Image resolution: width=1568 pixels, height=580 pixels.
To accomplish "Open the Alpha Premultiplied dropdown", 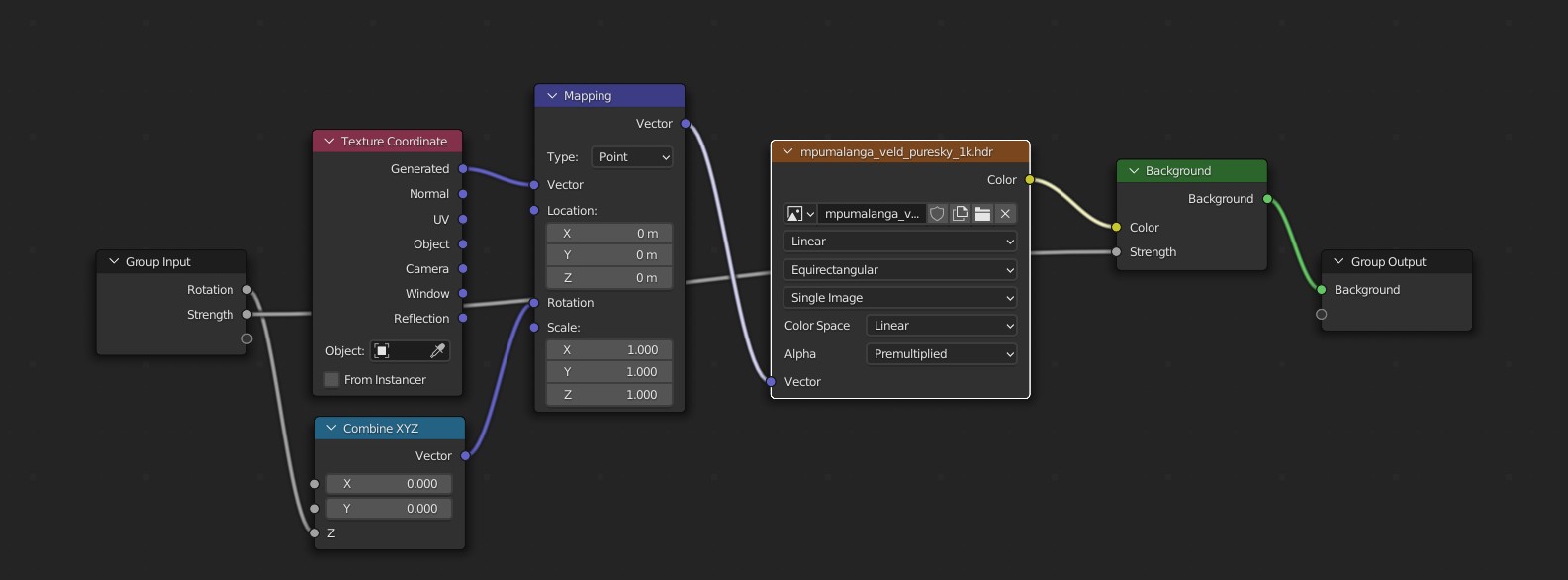I will 941,354.
